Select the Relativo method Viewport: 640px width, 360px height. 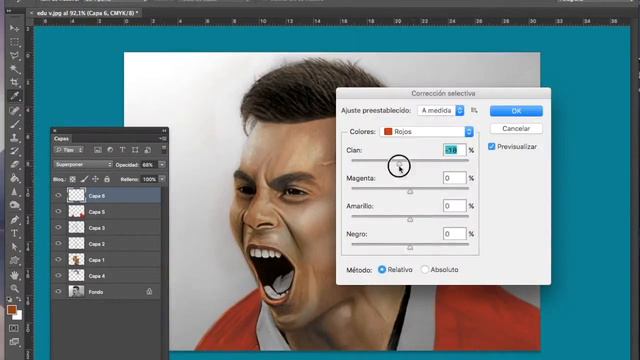[382, 269]
